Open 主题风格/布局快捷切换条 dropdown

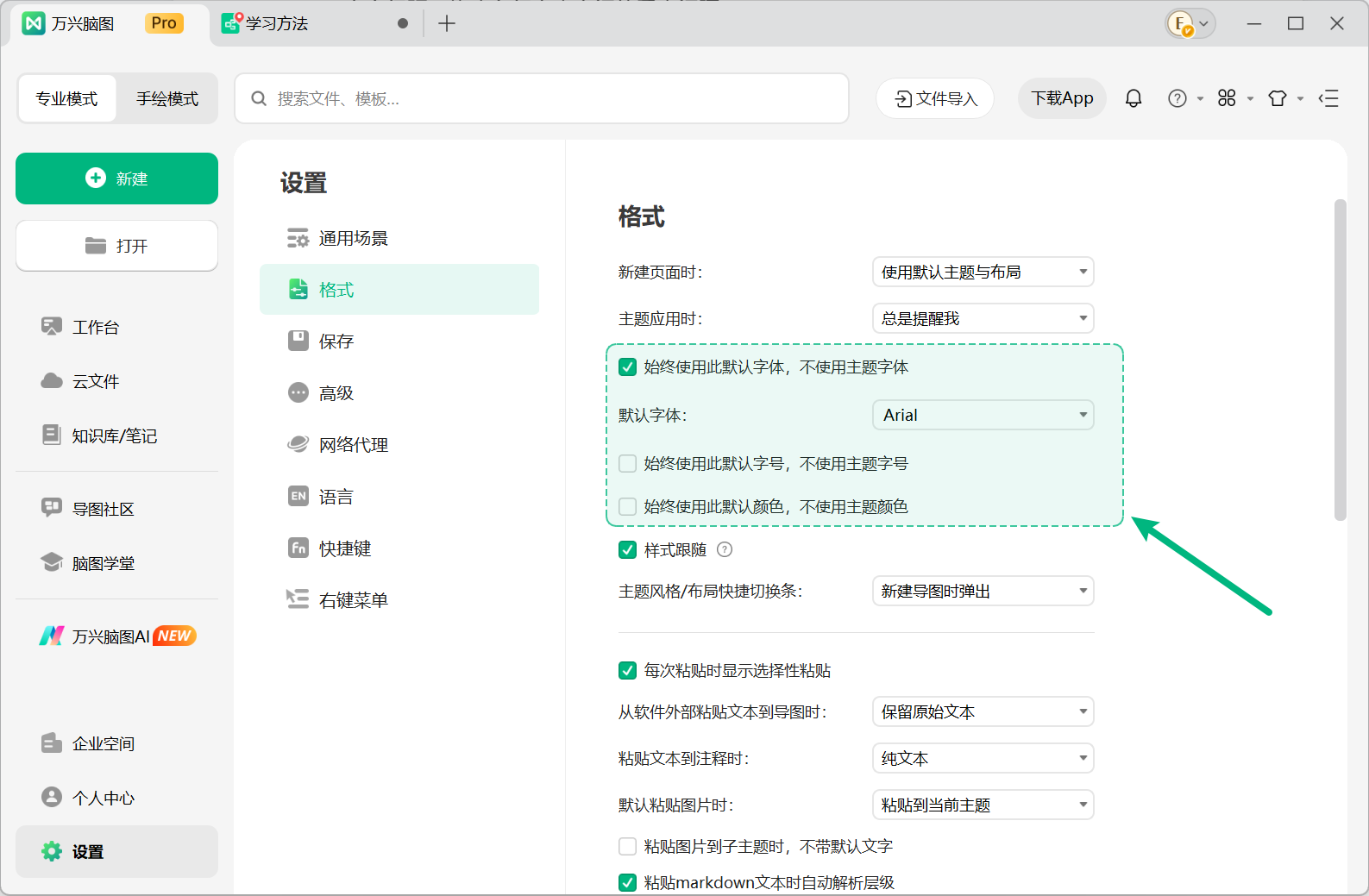pyautogui.click(x=983, y=591)
